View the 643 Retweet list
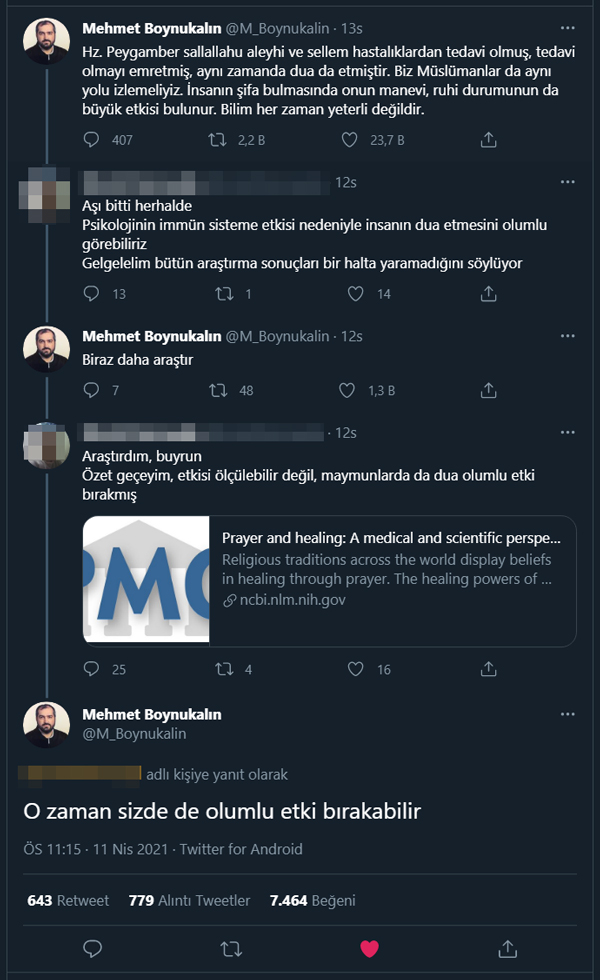 (68, 900)
